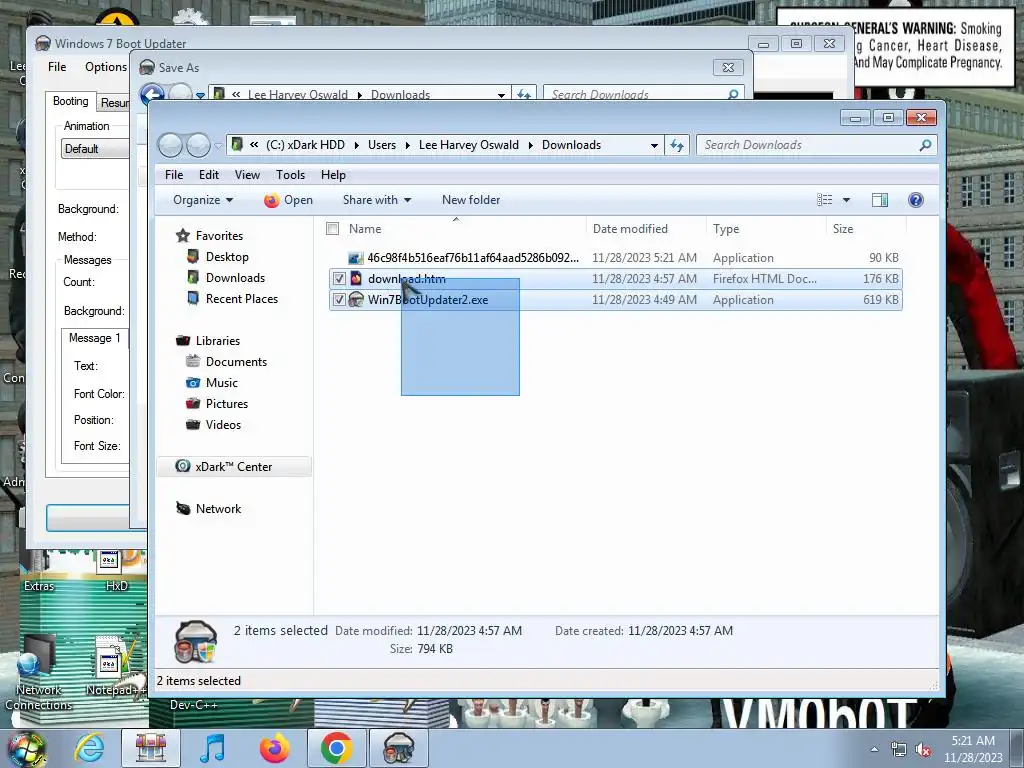Click the Network Connections desktop icon
The height and width of the screenshot is (768, 1024).
[x=37, y=673]
